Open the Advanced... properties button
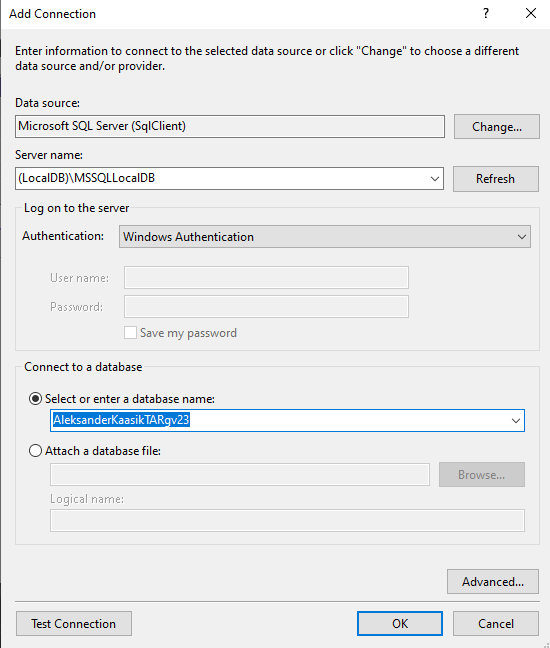Viewport: 550px width, 648px height. pyautogui.click(x=493, y=581)
